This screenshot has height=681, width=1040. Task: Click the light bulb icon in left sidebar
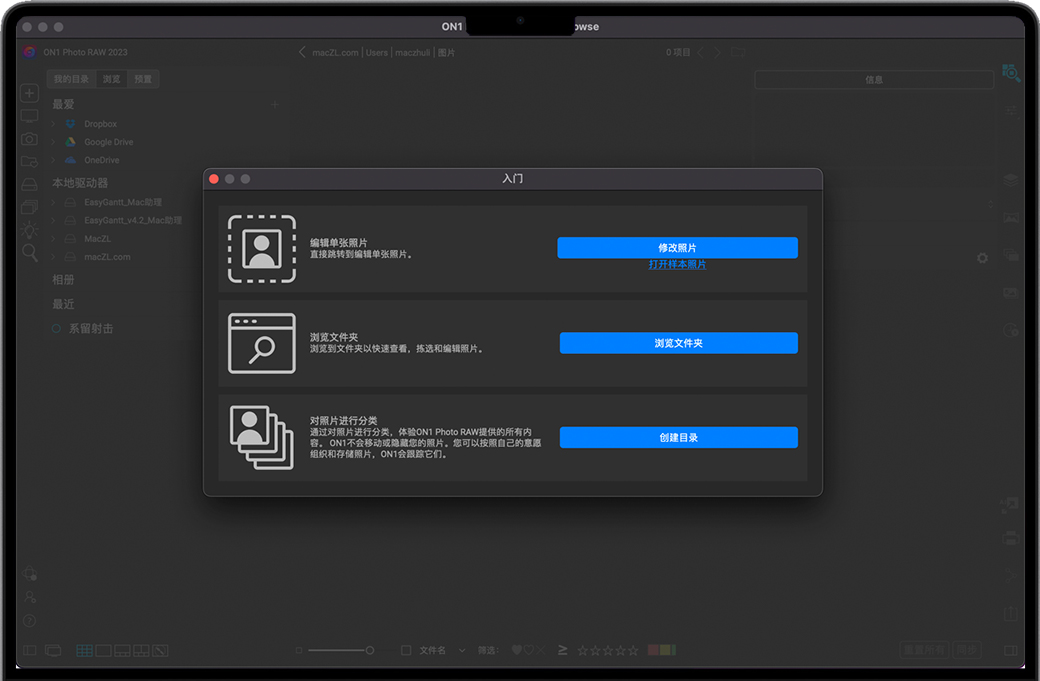[30, 230]
